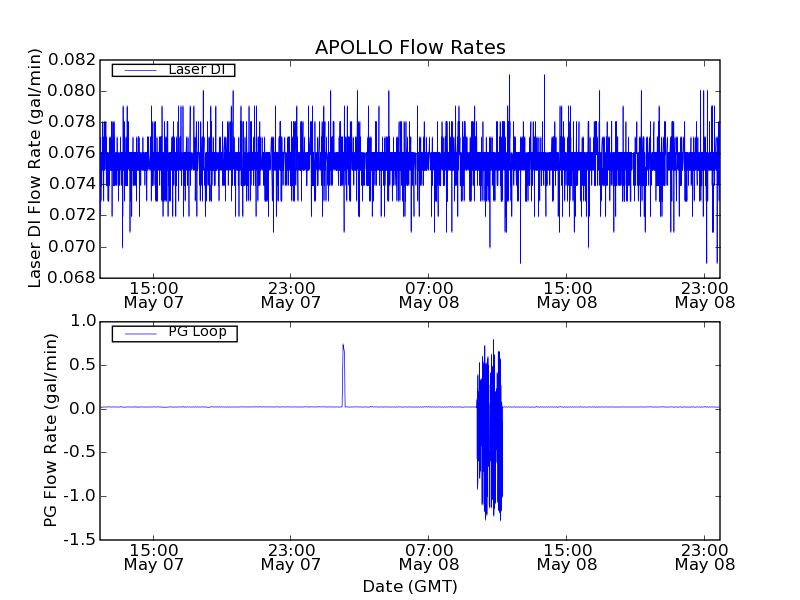Click the -1.5 tick on the bottom plot
Screen dimensions: 800x600
tap(80, 540)
